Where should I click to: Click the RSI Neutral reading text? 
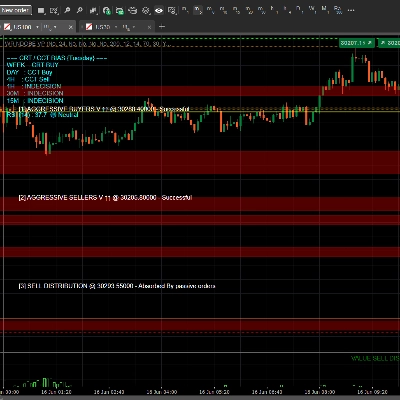tap(42, 115)
